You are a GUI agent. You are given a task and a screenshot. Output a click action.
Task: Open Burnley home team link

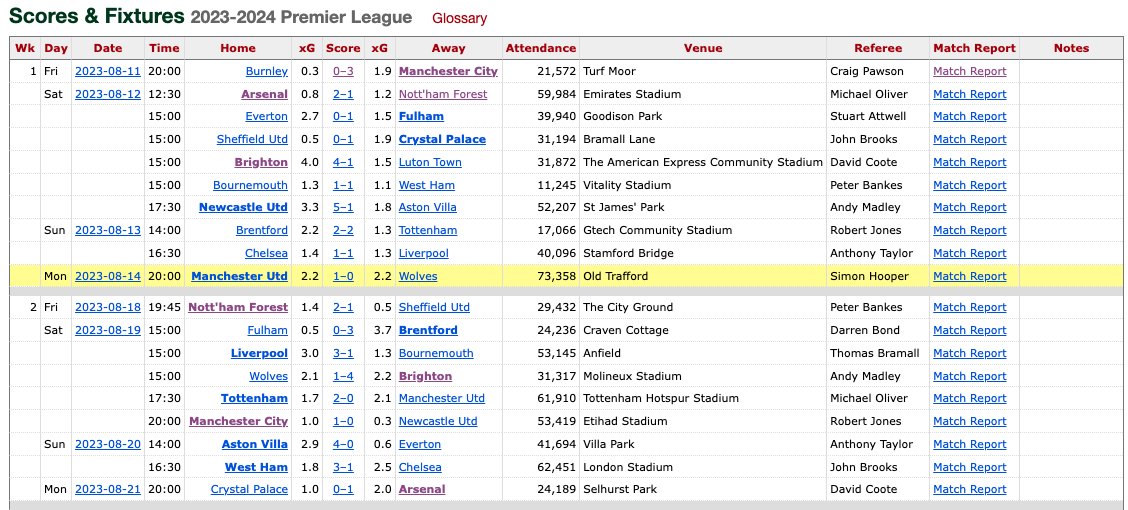266,71
